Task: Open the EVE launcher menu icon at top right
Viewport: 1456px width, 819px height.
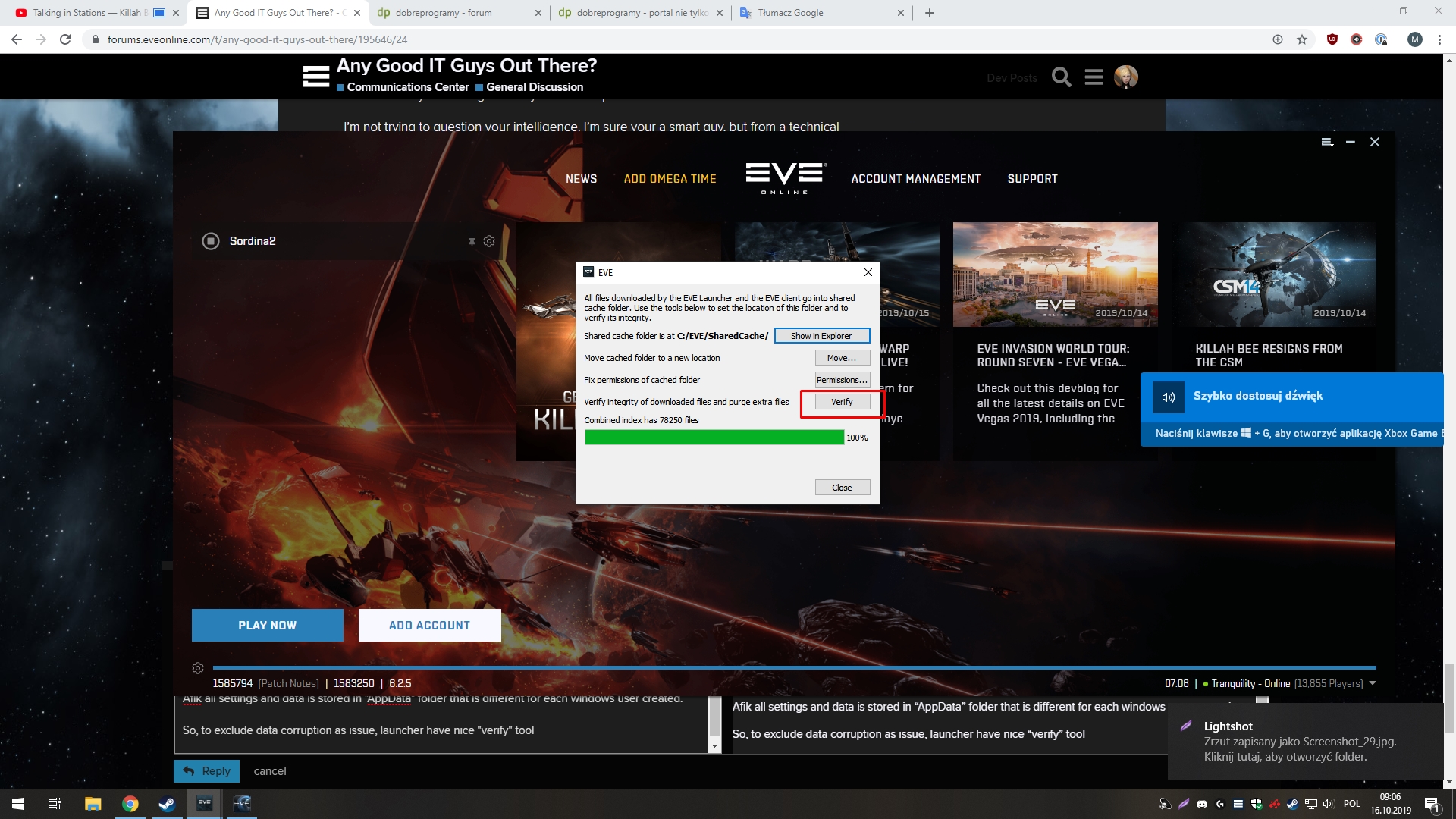Action: [1327, 142]
